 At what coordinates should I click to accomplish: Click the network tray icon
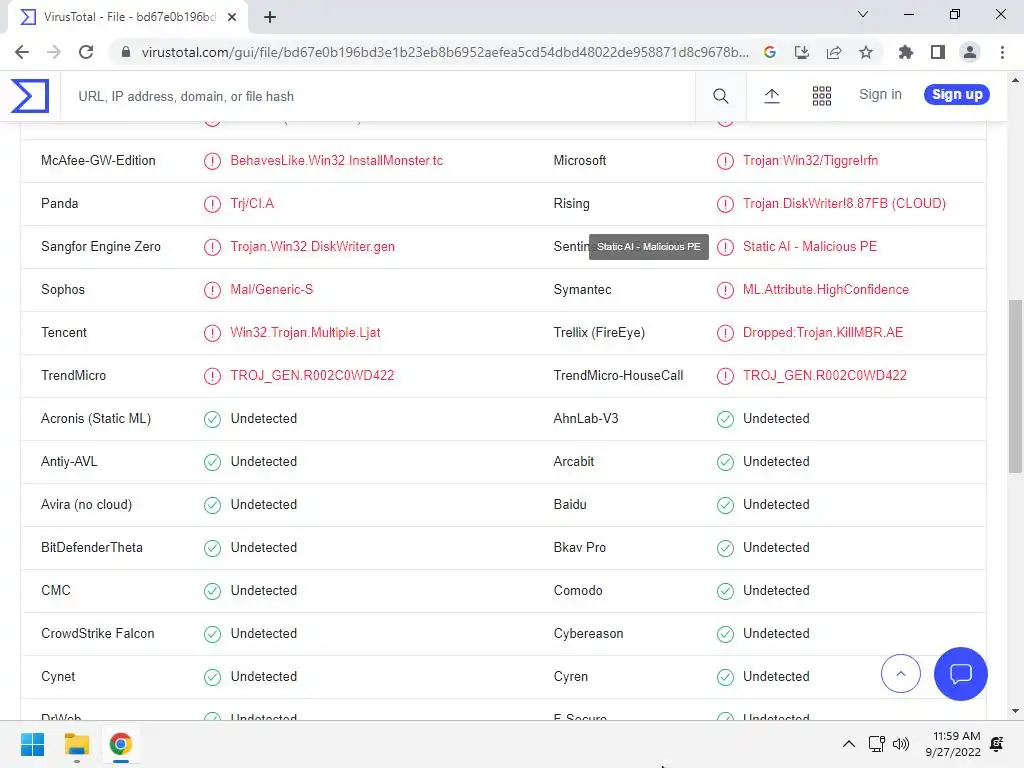pyautogui.click(x=876, y=744)
